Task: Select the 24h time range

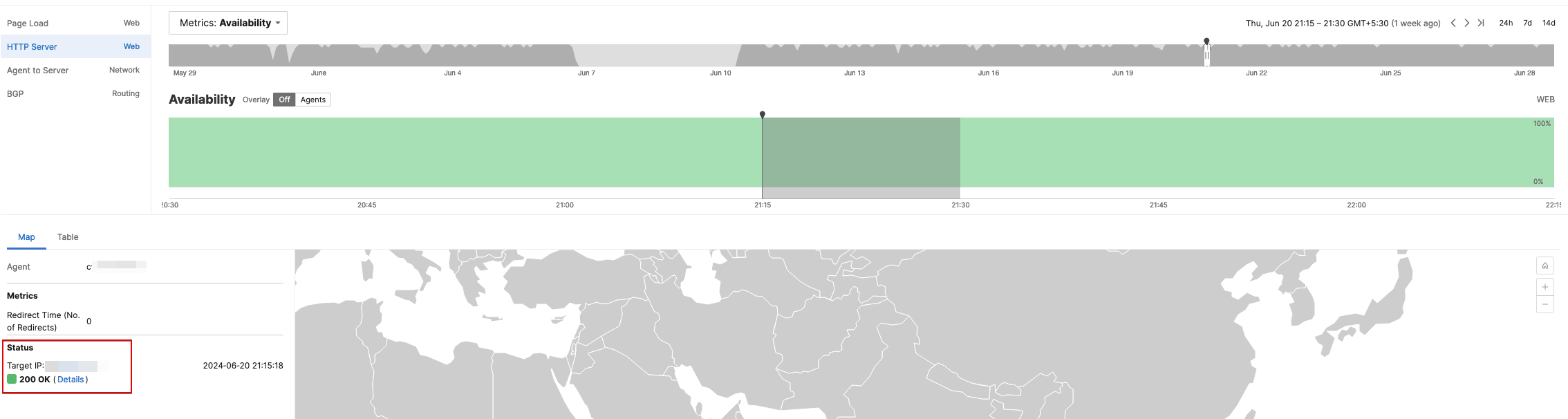Action: (1505, 22)
